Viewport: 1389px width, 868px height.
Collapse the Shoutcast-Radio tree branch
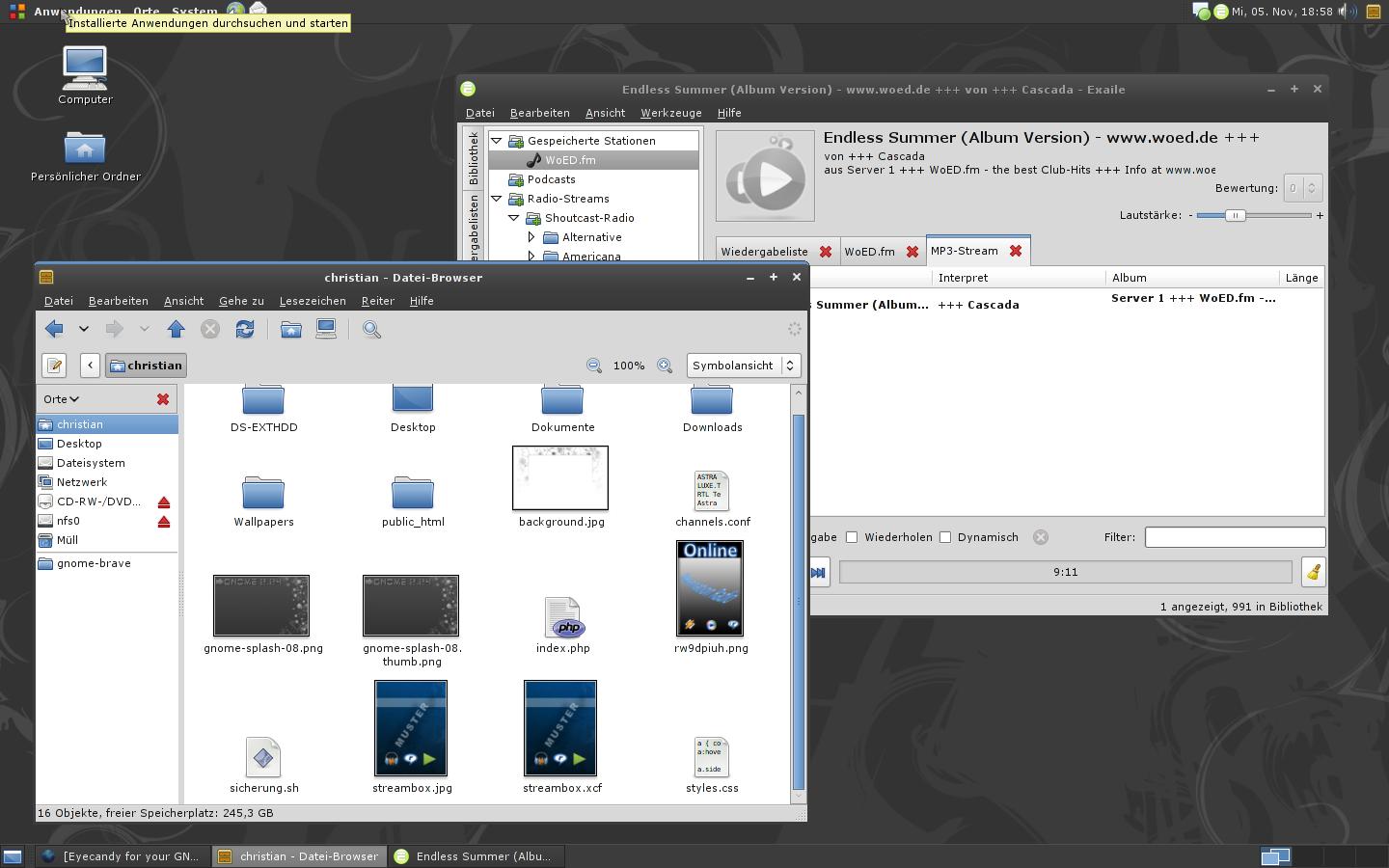point(514,218)
